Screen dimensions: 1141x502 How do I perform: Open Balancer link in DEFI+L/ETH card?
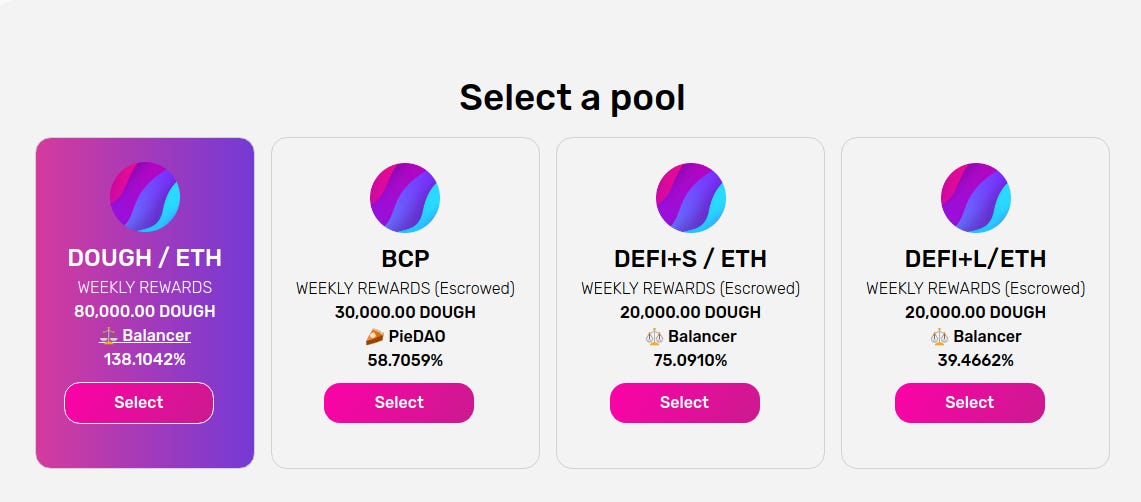click(x=987, y=337)
